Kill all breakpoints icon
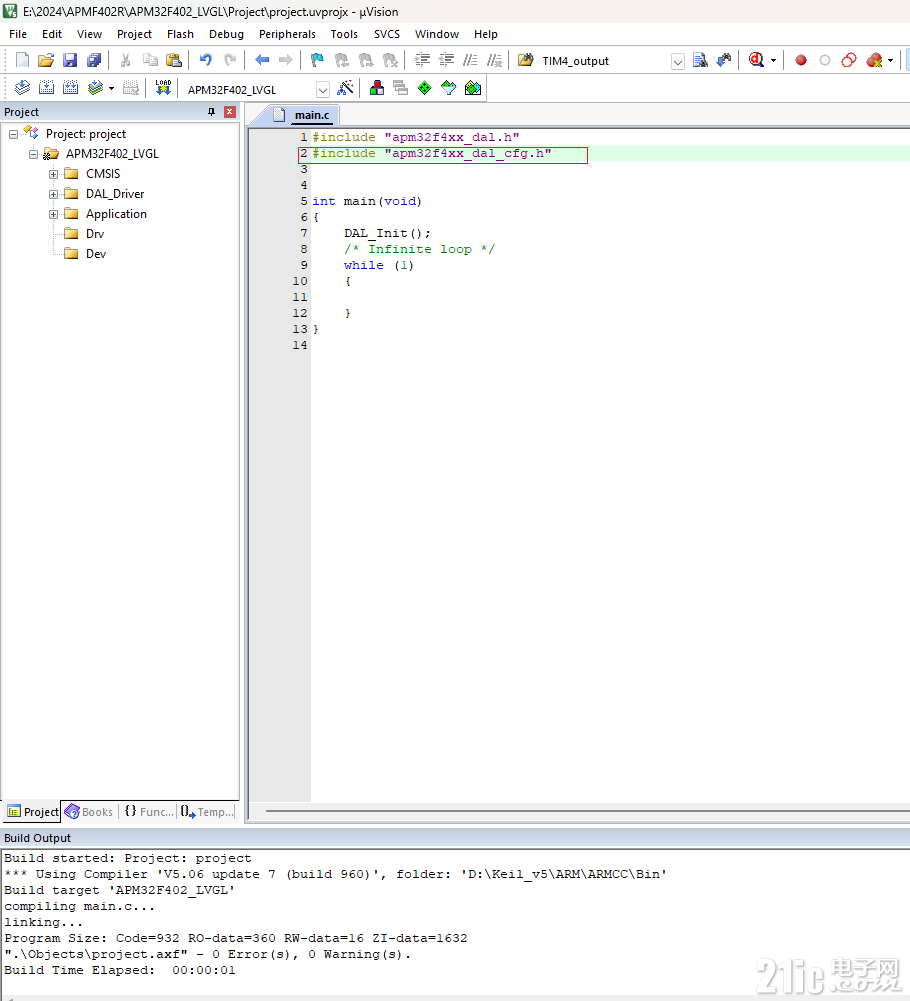Viewport: 910px width, 1001px height. click(874, 60)
